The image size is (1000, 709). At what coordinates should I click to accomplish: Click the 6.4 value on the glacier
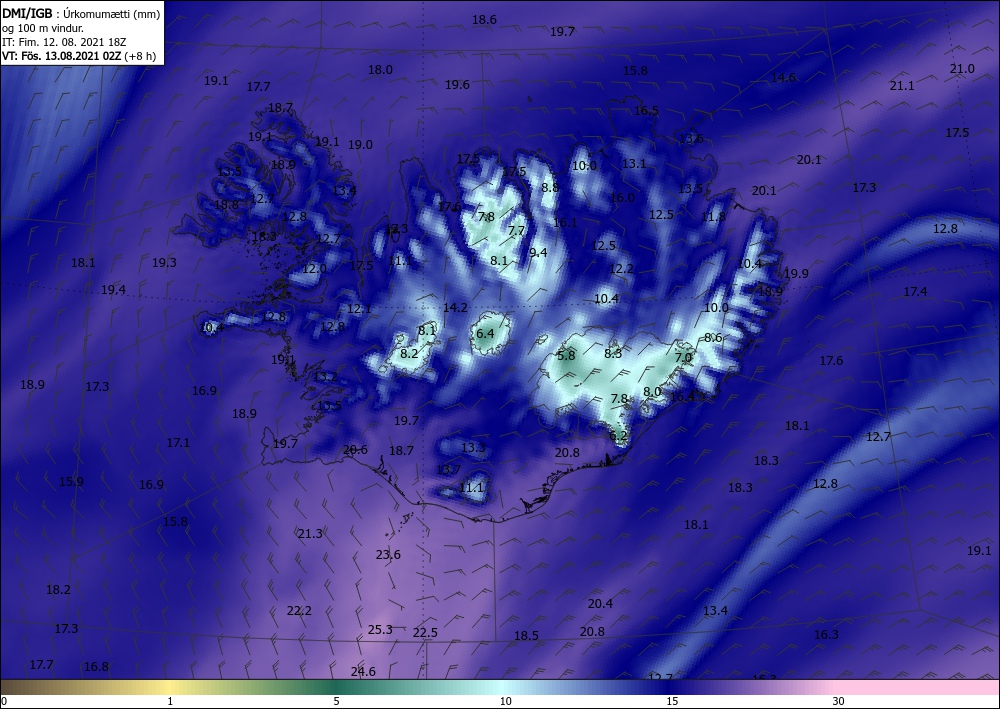point(485,333)
